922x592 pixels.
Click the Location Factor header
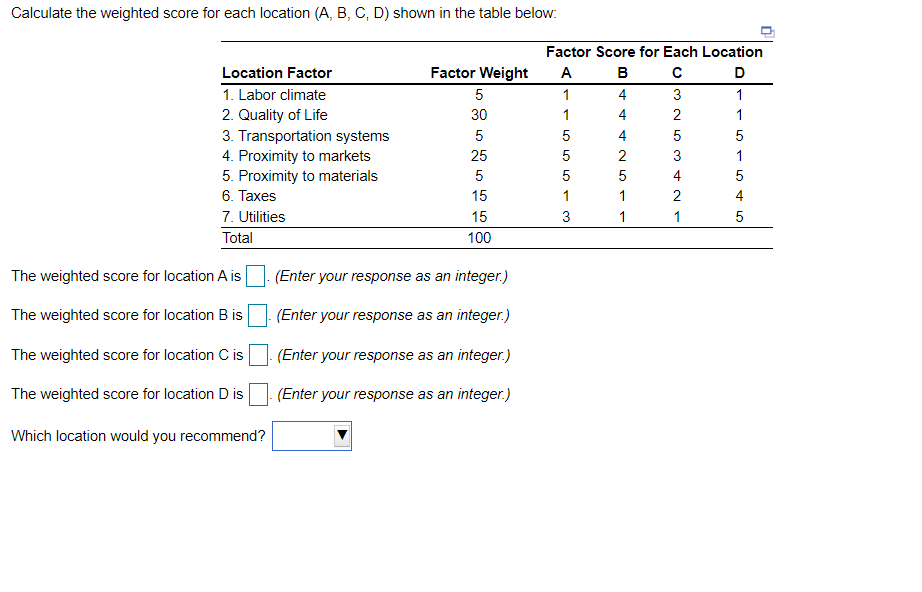click(x=276, y=72)
